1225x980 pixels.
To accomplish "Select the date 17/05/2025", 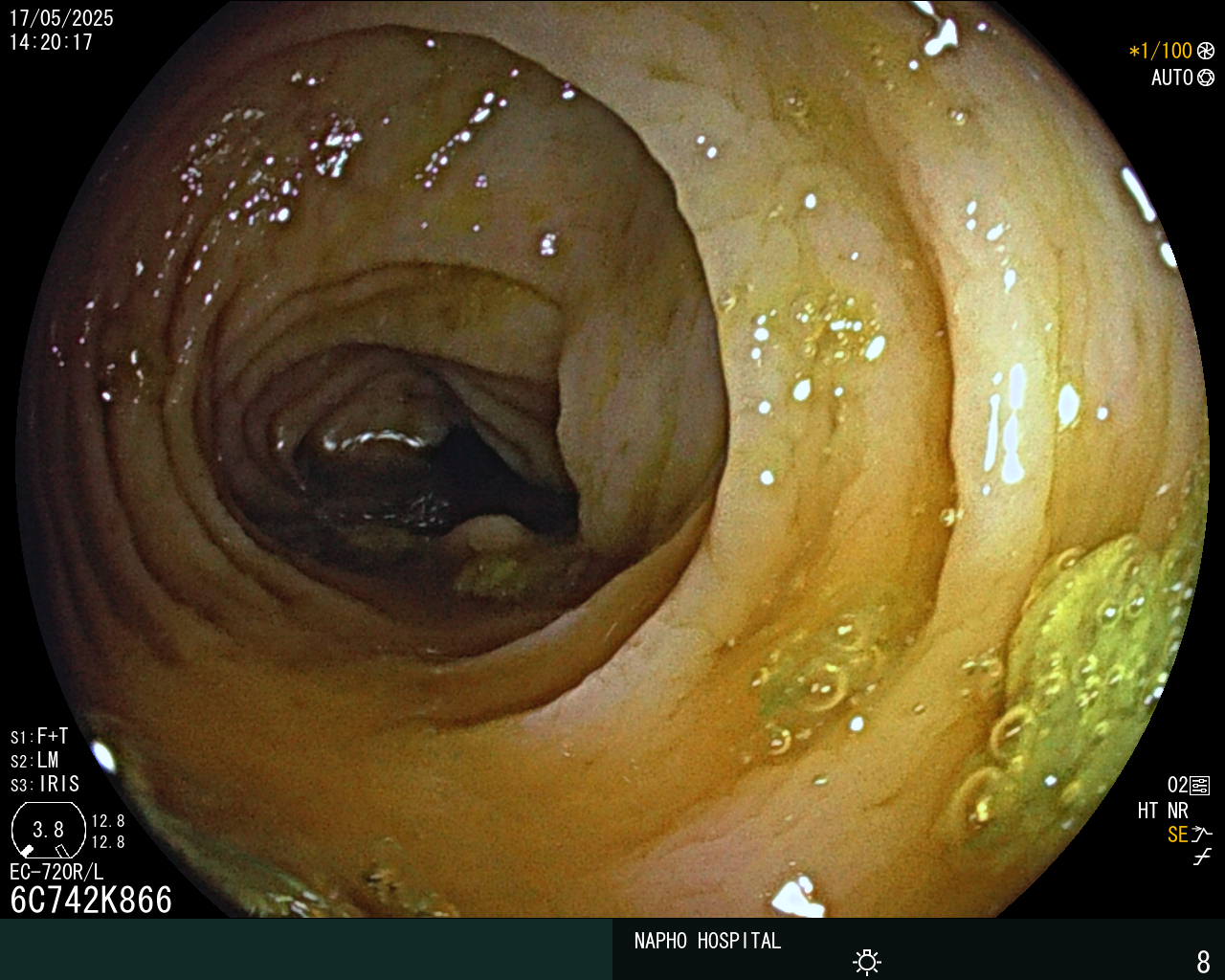I will coord(61,18).
